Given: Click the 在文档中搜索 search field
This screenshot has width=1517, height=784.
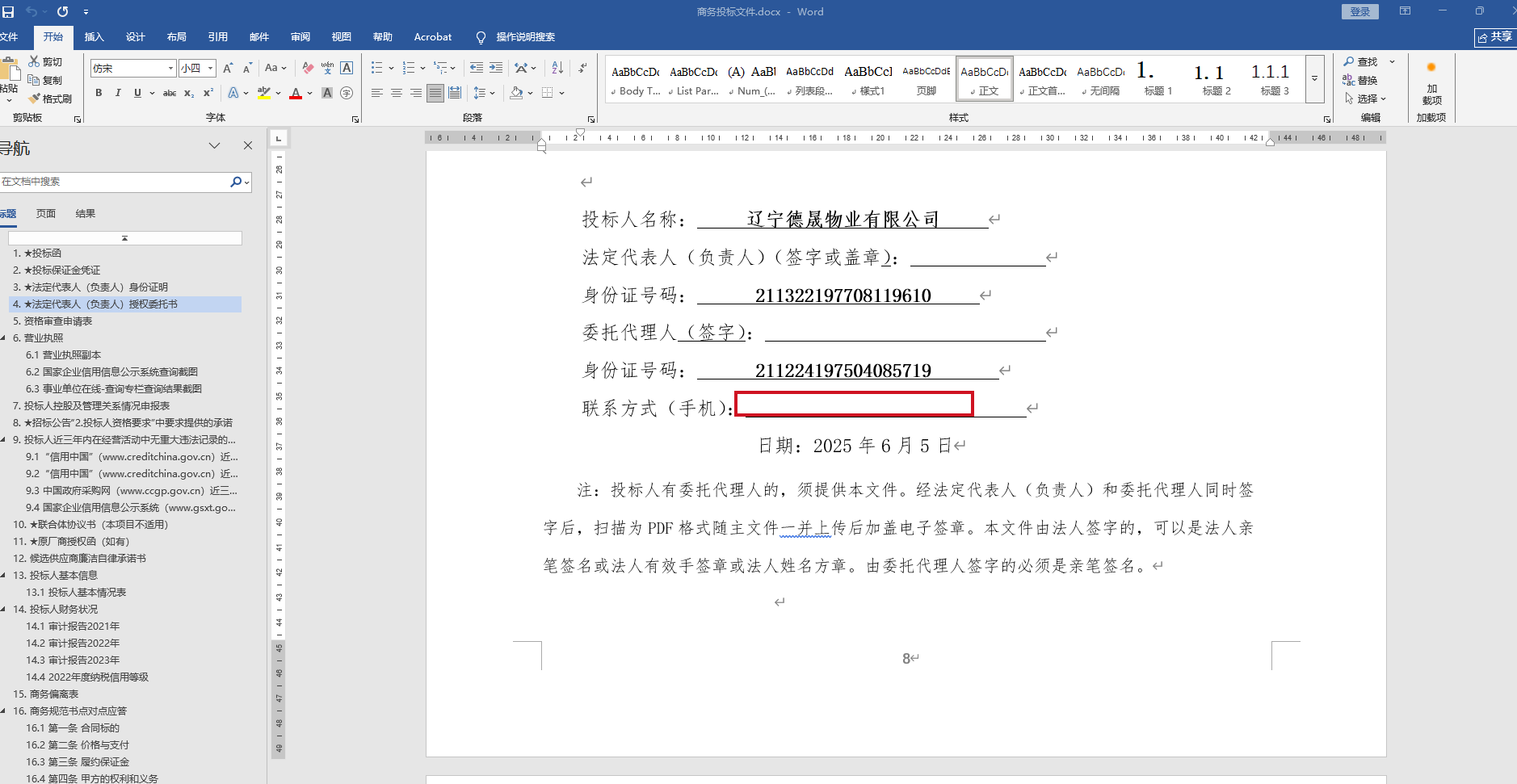Looking at the screenshot, I should 113,182.
